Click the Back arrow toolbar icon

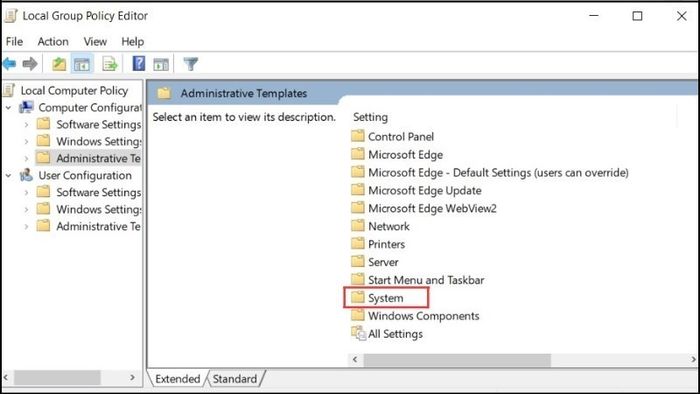(10, 64)
